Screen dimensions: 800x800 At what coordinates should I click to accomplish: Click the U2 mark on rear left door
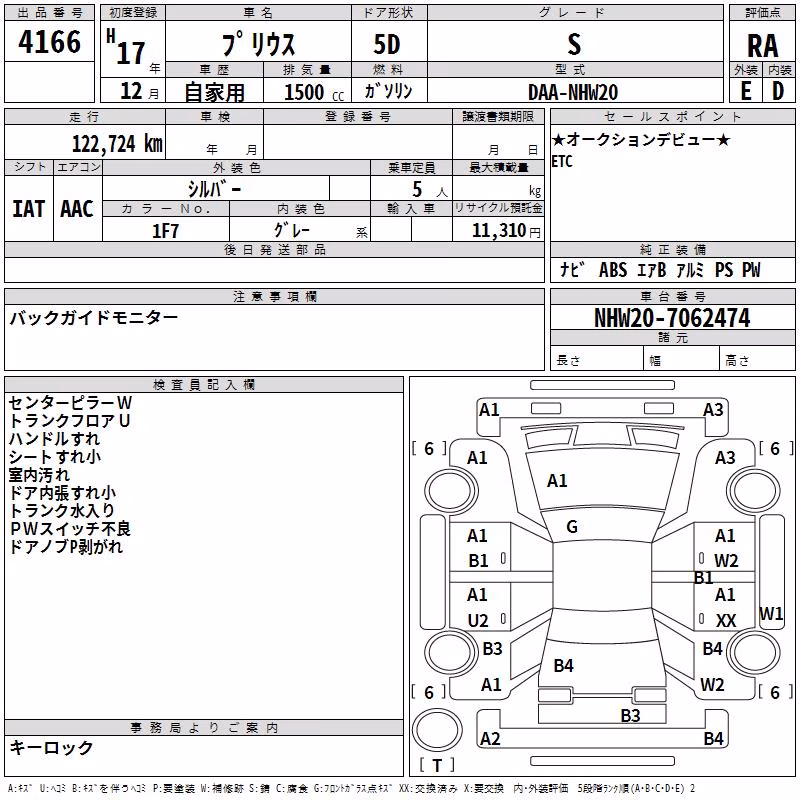pyautogui.click(x=478, y=620)
